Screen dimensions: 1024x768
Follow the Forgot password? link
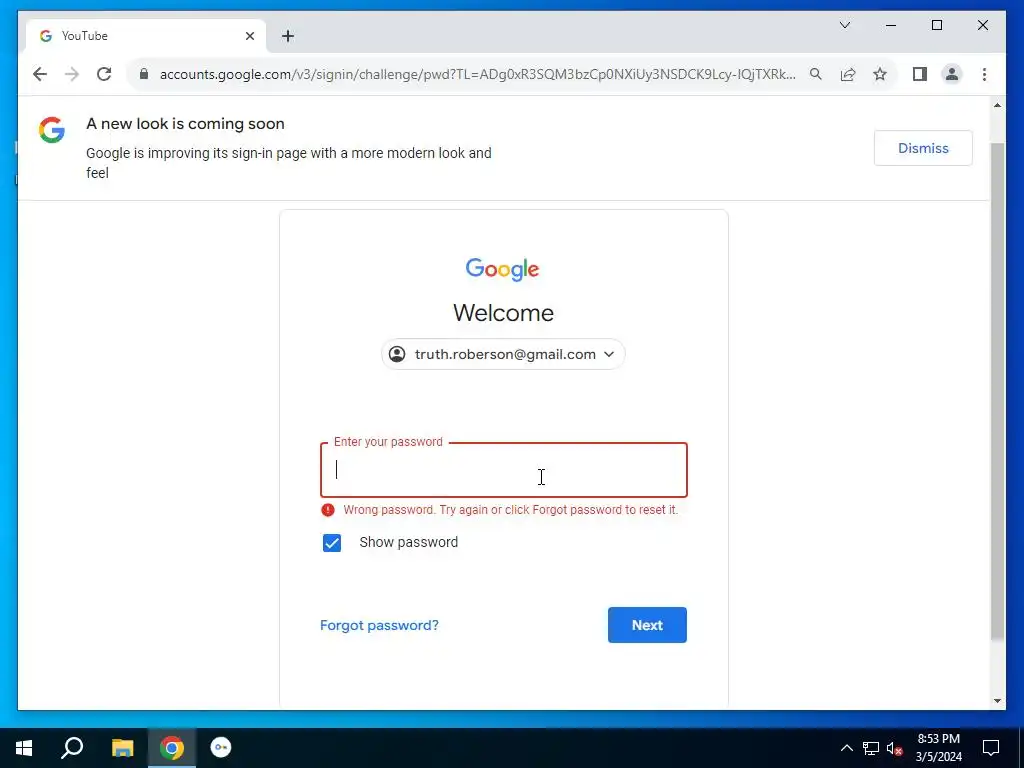point(379,626)
